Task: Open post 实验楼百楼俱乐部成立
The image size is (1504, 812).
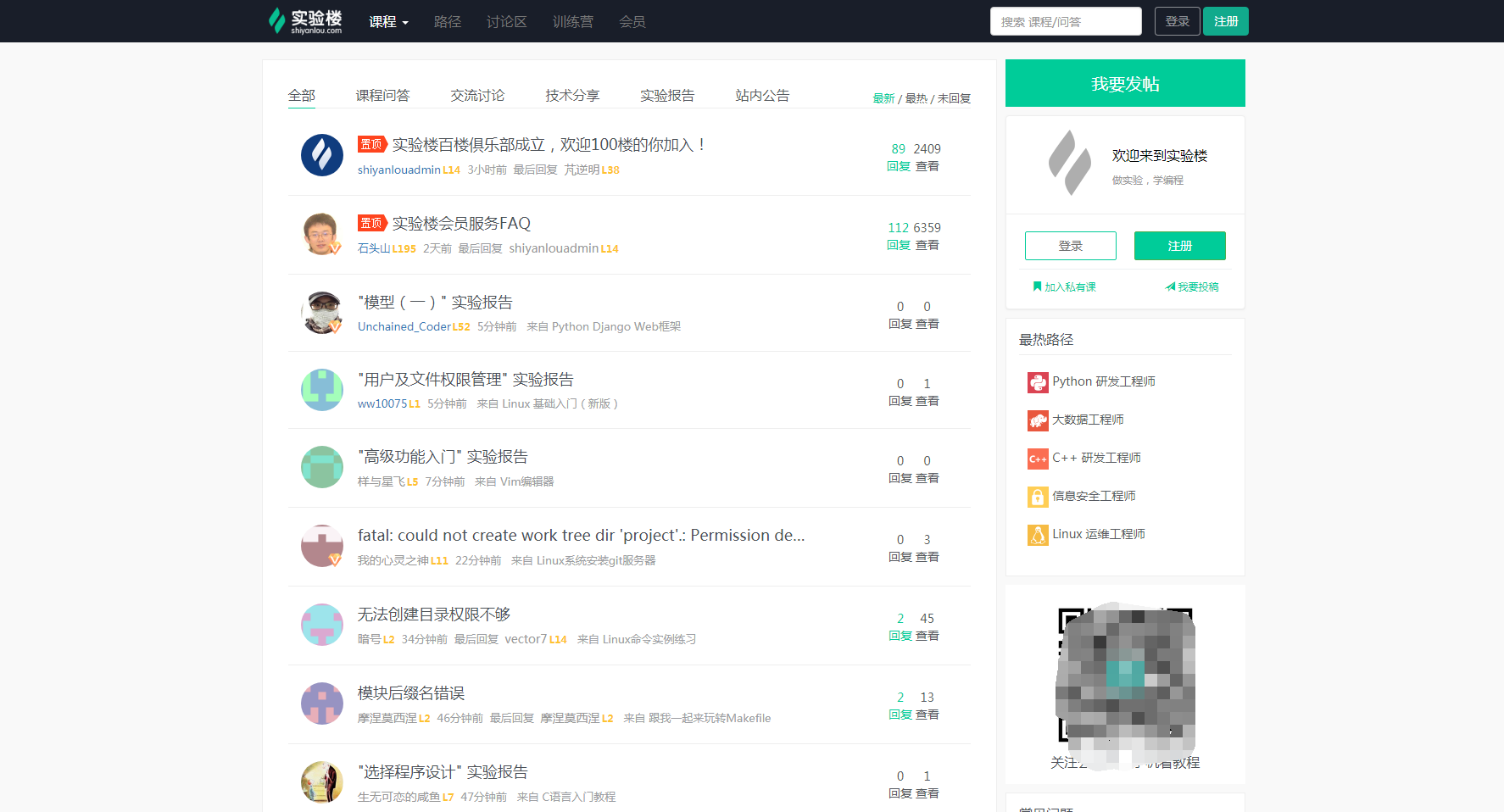Action: pyautogui.click(x=549, y=145)
